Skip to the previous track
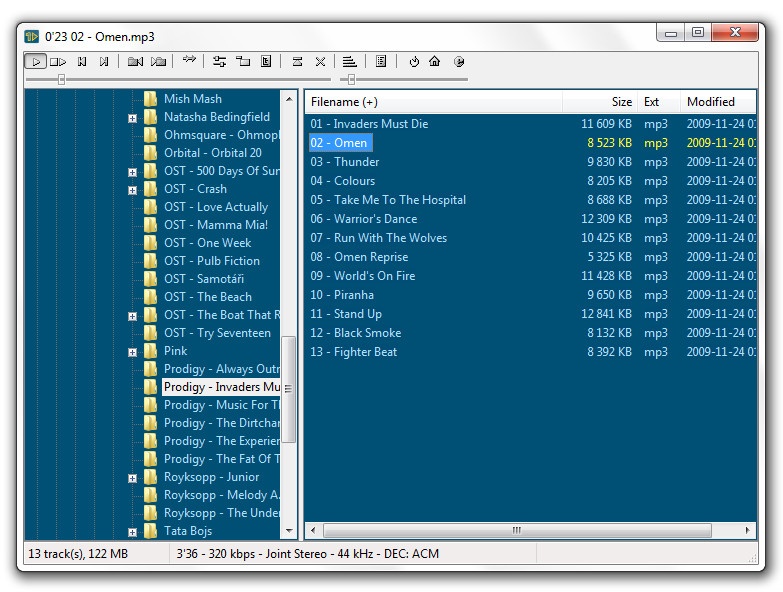The height and width of the screenshot is (592, 783). click(x=82, y=62)
